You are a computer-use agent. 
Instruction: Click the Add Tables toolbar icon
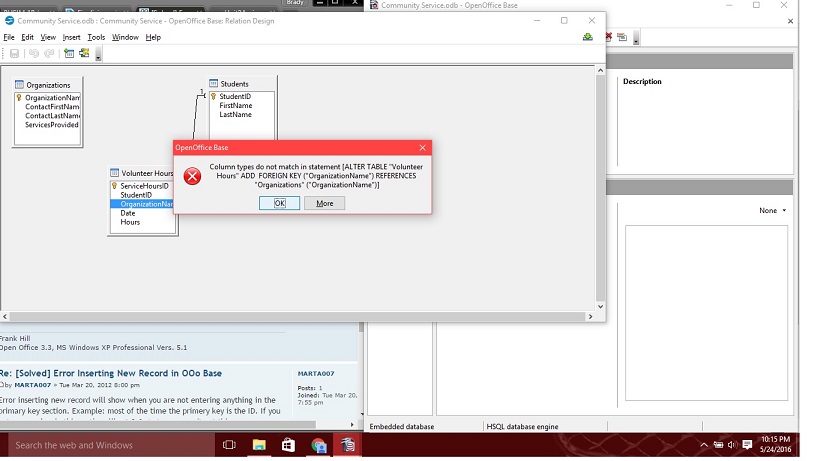69,53
